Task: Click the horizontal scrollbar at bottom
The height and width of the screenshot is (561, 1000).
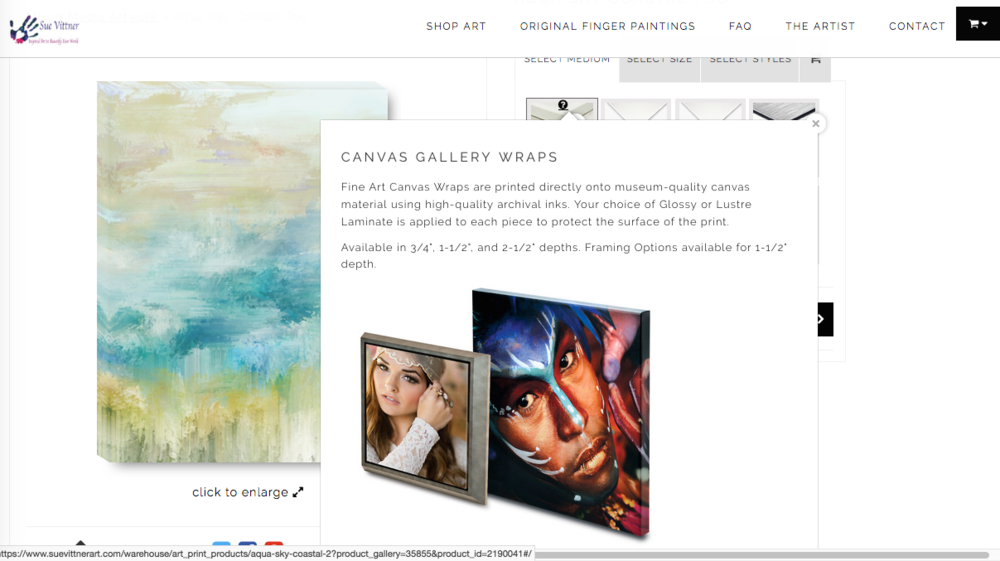Action: (761, 555)
